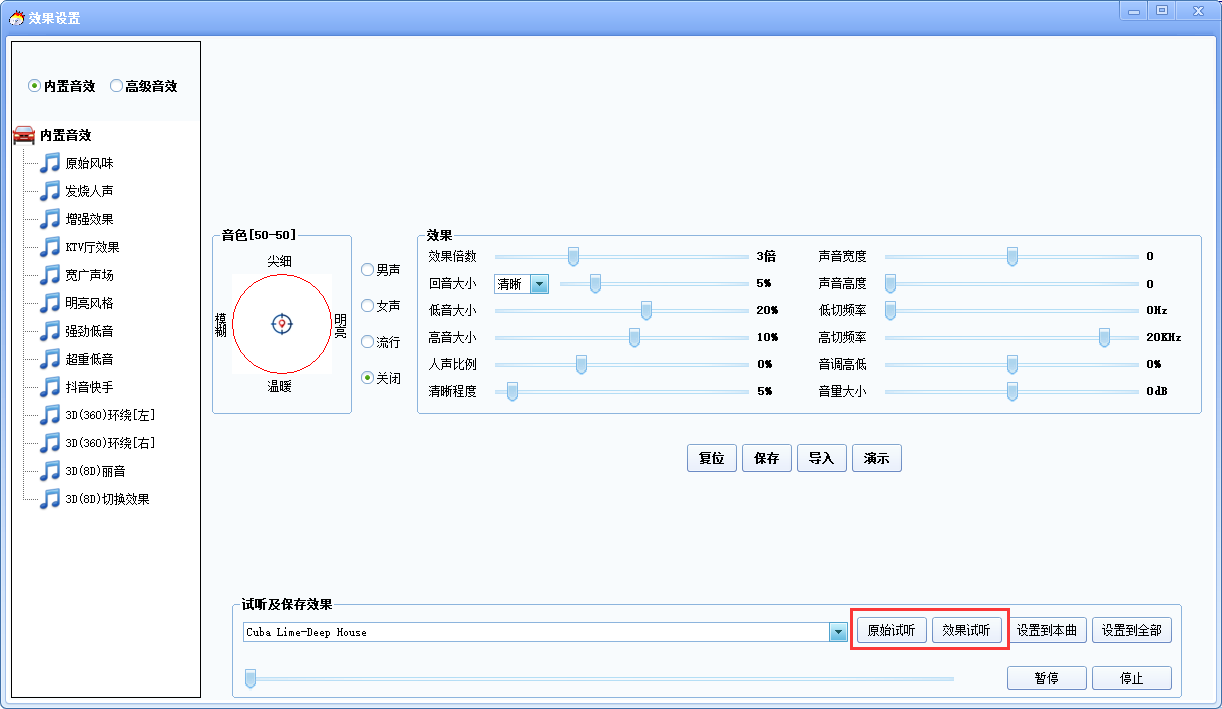Click the 低音大小 slider handle
Screen dimensions: 1222x709
pyautogui.click(x=646, y=311)
